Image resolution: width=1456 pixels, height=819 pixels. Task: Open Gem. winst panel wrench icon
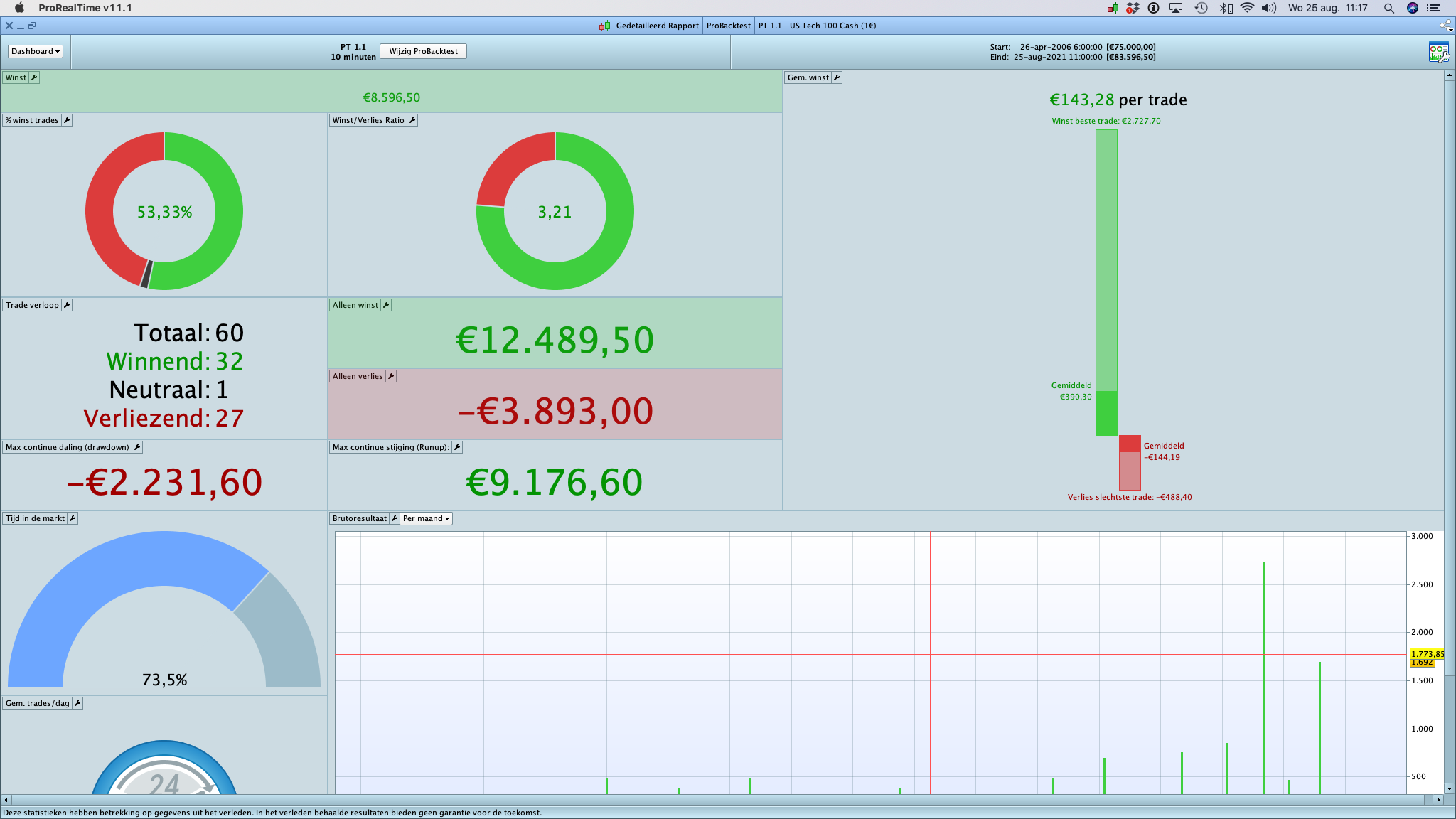(x=837, y=77)
